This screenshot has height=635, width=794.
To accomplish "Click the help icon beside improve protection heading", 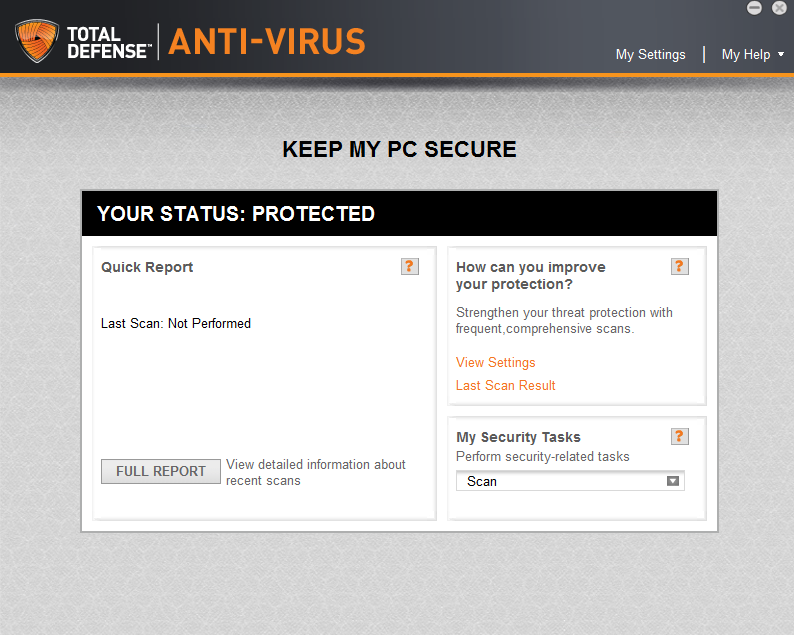I will [x=680, y=266].
